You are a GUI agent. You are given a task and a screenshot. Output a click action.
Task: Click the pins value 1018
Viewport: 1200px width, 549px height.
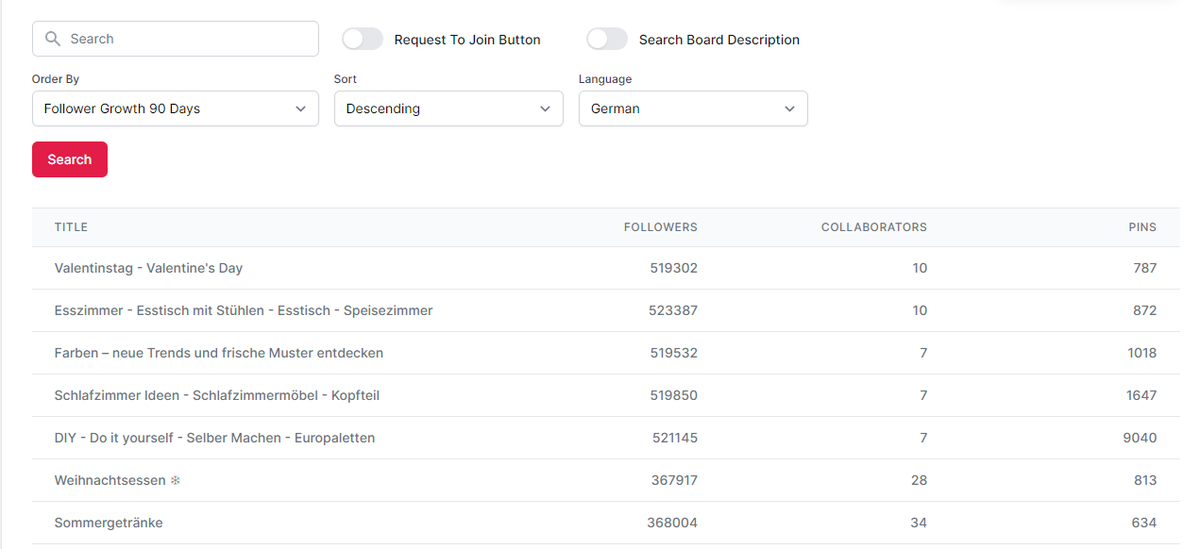(x=1142, y=353)
